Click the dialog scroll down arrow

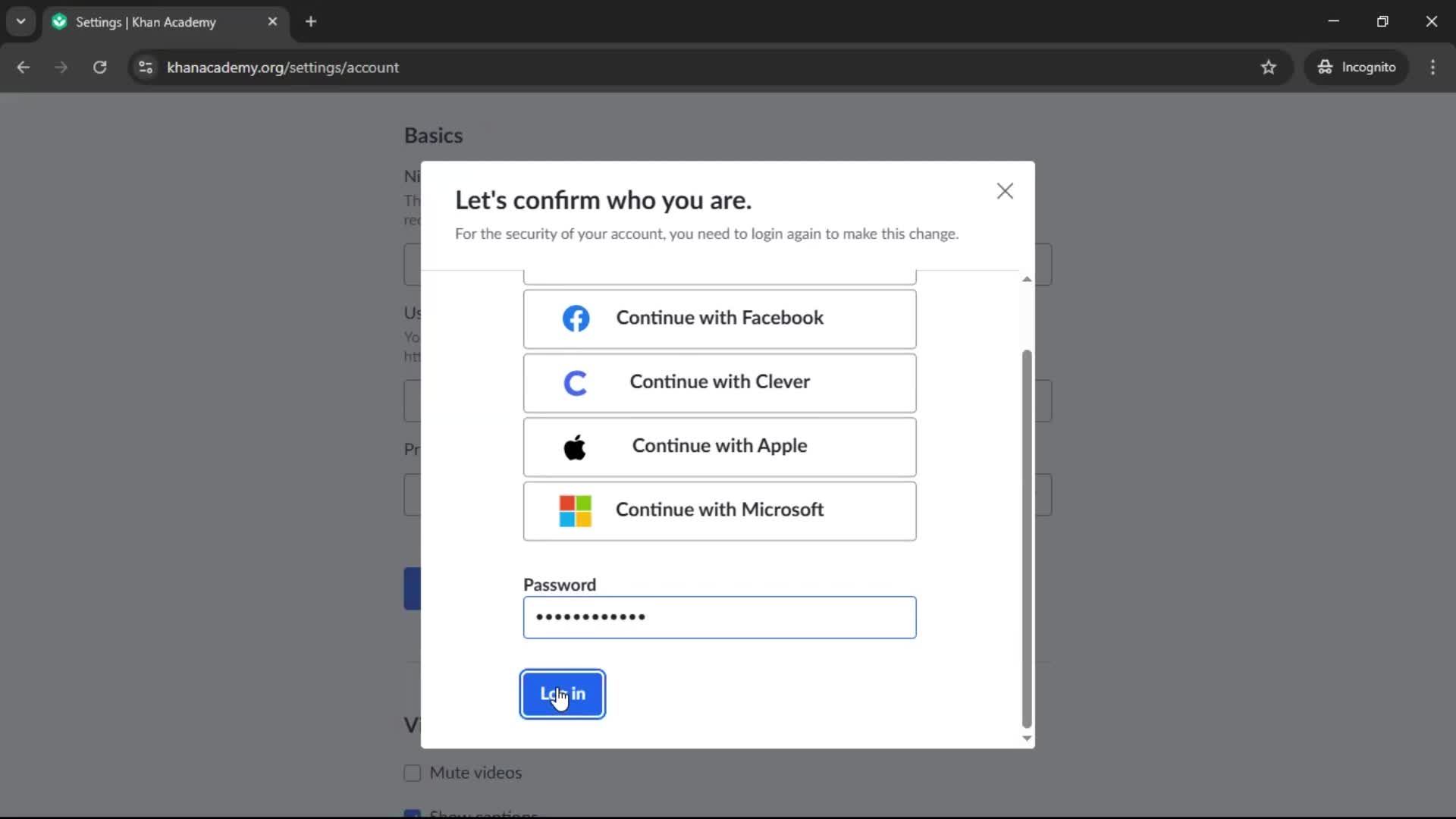(1027, 739)
